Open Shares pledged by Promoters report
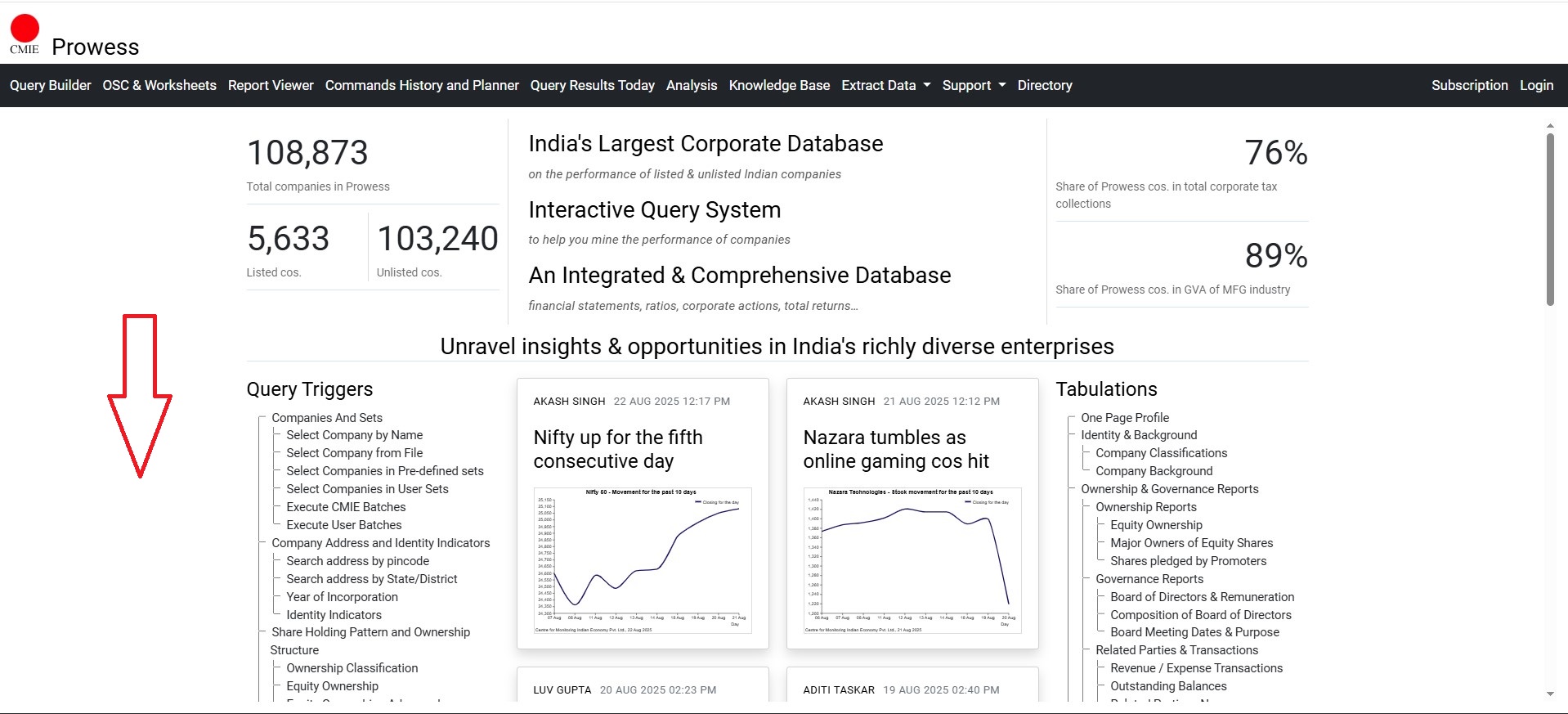 point(1188,561)
